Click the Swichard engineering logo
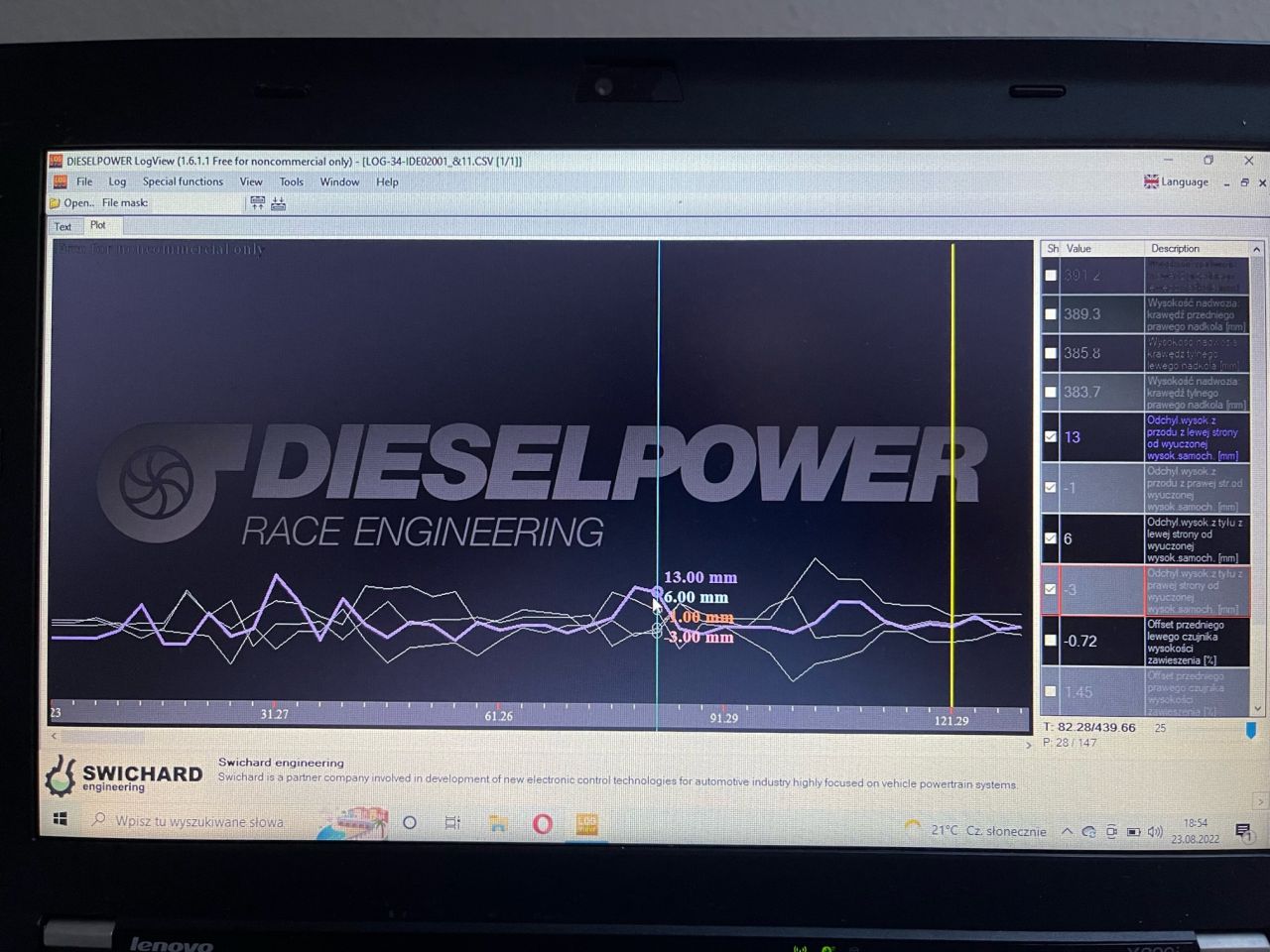 pos(124,775)
